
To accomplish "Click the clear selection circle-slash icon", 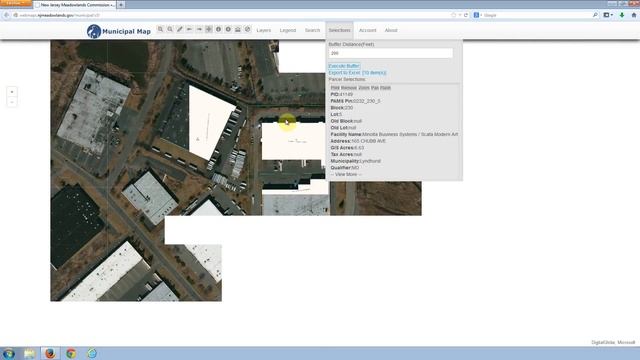I will pyautogui.click(x=247, y=29).
